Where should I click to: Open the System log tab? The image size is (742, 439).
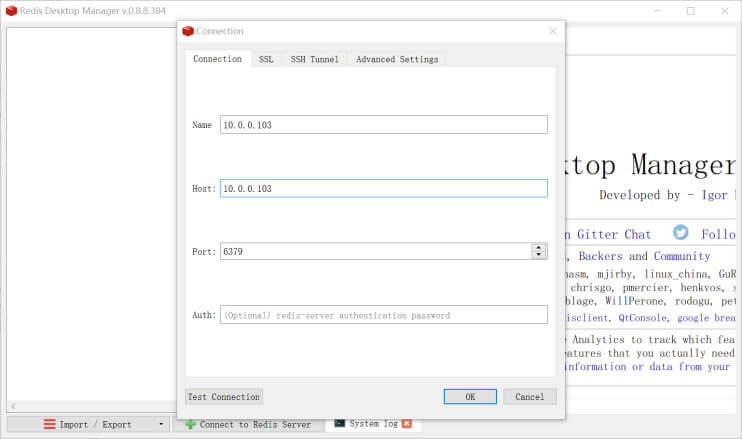pos(373,423)
